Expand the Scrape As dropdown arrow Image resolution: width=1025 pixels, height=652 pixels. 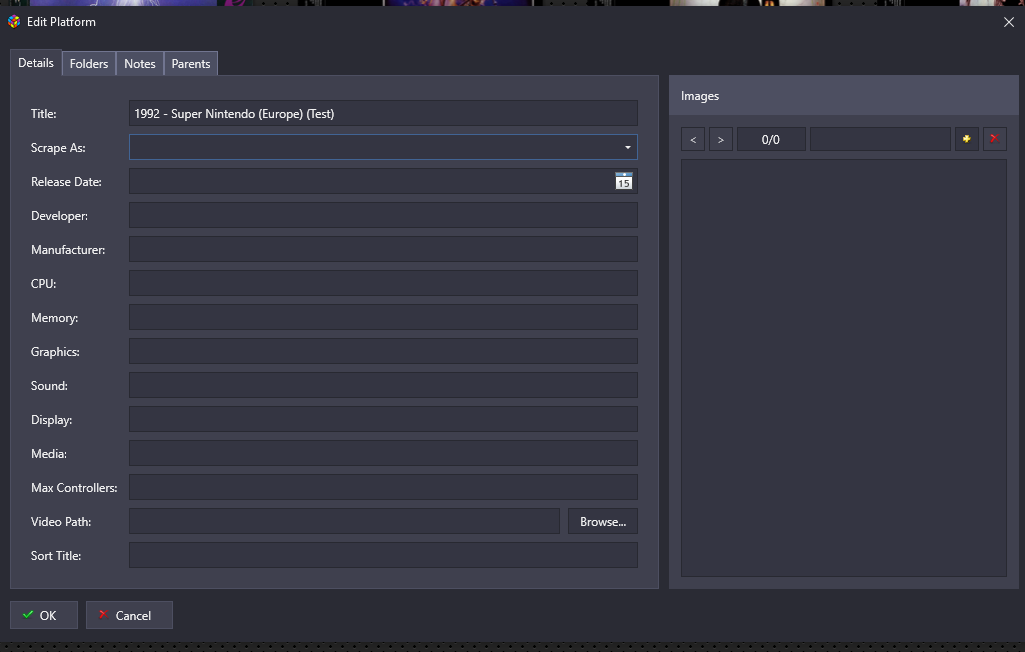pos(628,147)
